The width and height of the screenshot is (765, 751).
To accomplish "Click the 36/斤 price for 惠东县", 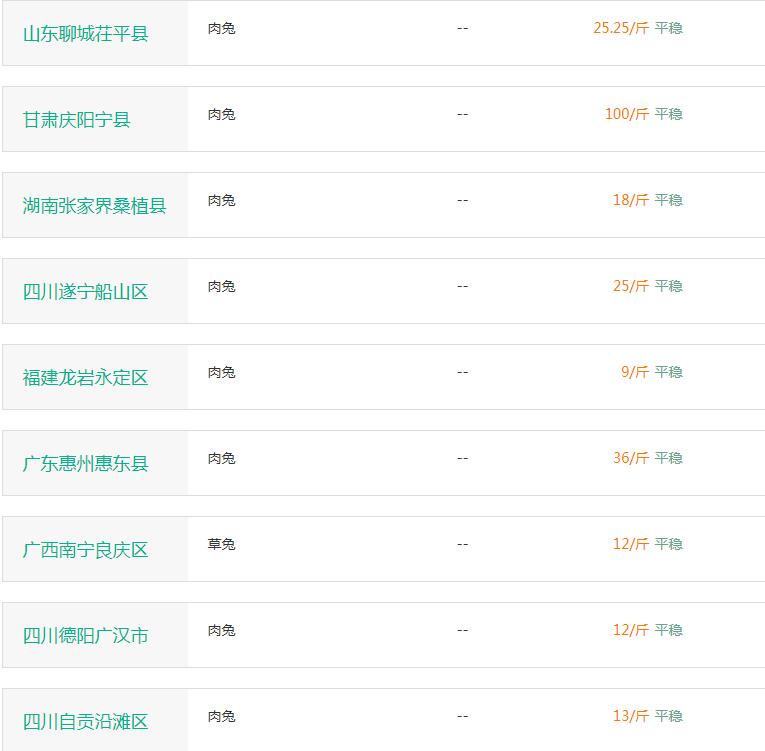I will 631,458.
